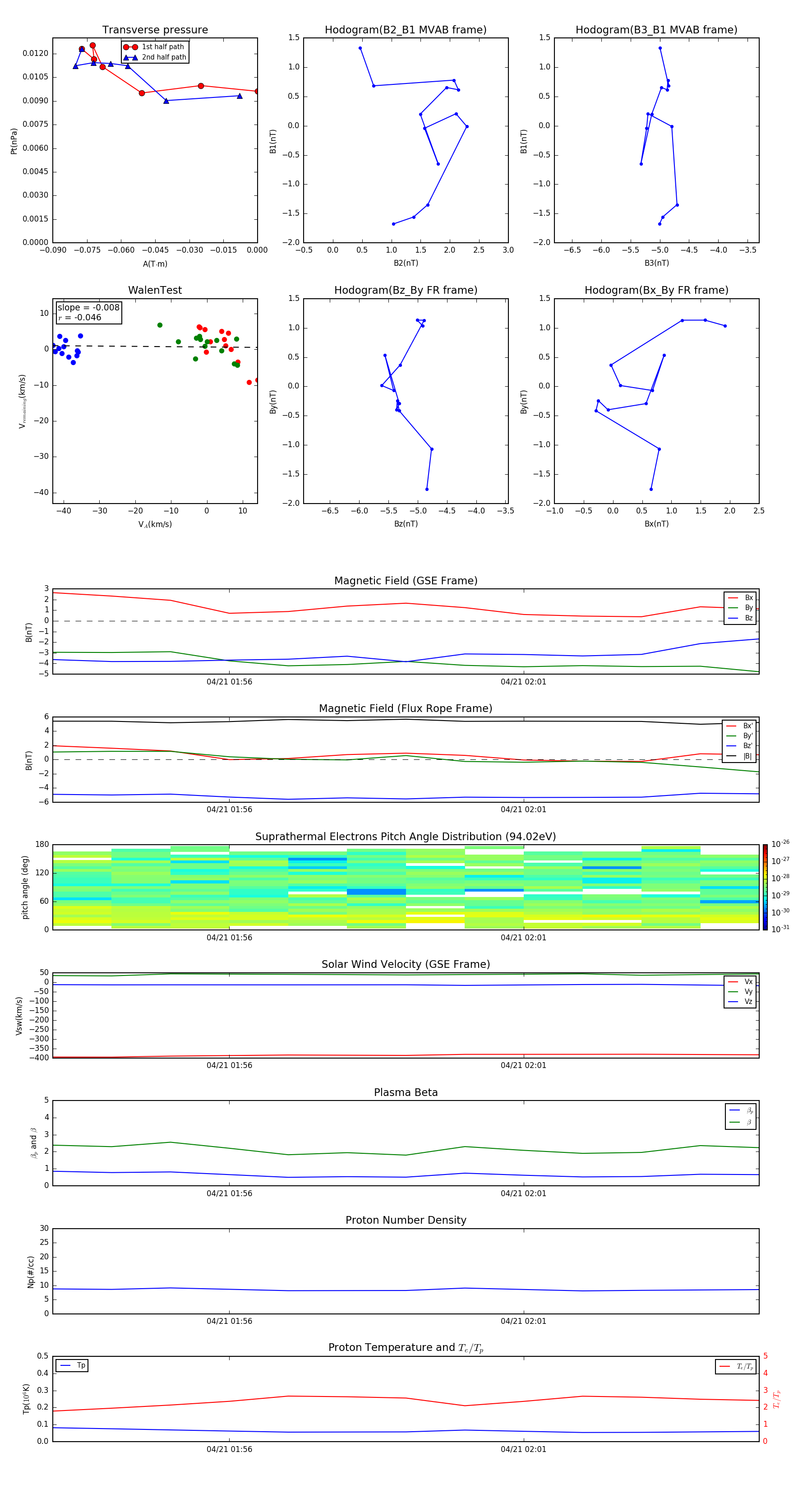Click 'Suprathermal Electrons Pitch Angle Distribution' title

(x=406, y=837)
